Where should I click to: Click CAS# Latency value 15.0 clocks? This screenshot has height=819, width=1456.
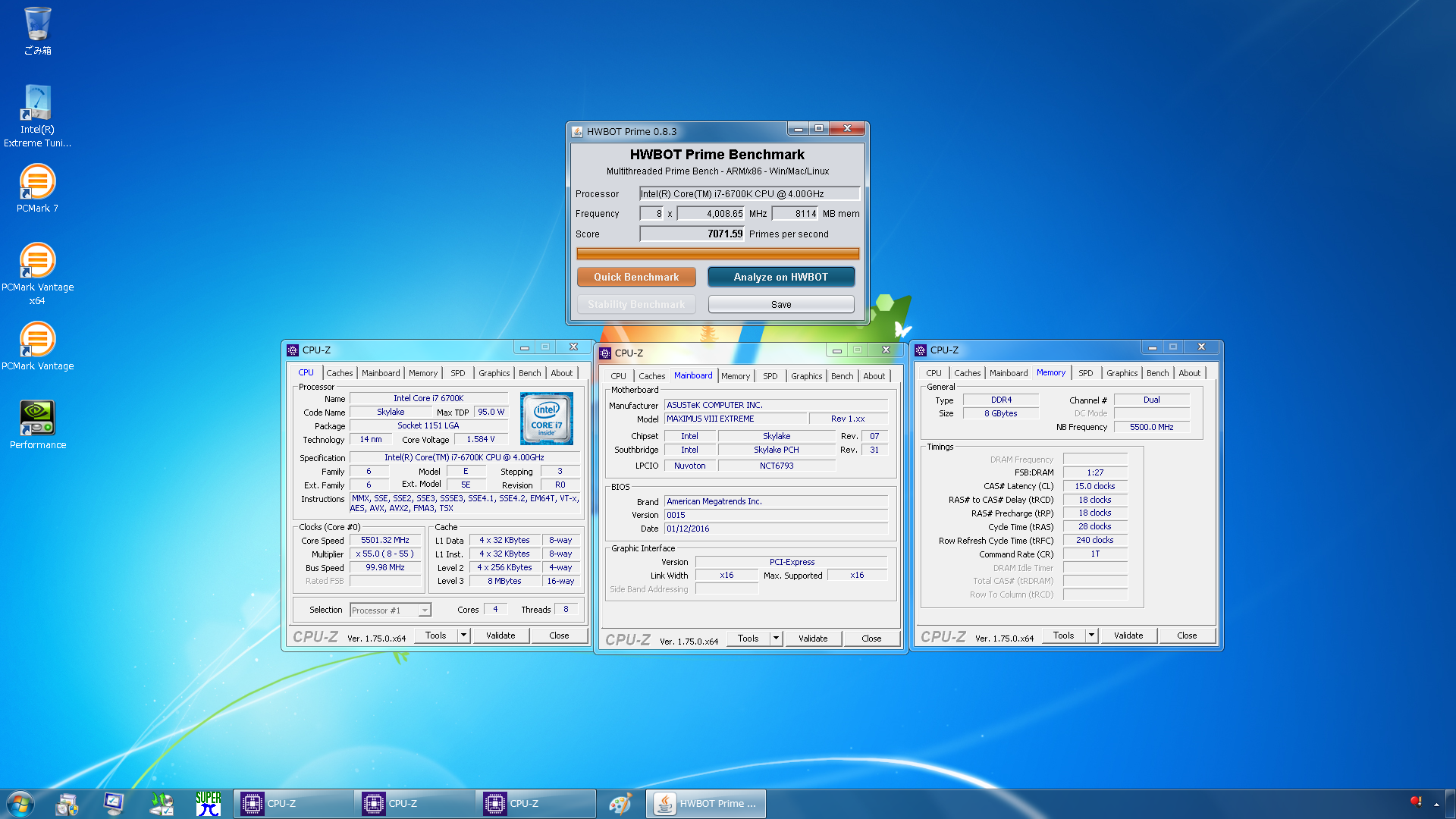pyautogui.click(x=1094, y=486)
